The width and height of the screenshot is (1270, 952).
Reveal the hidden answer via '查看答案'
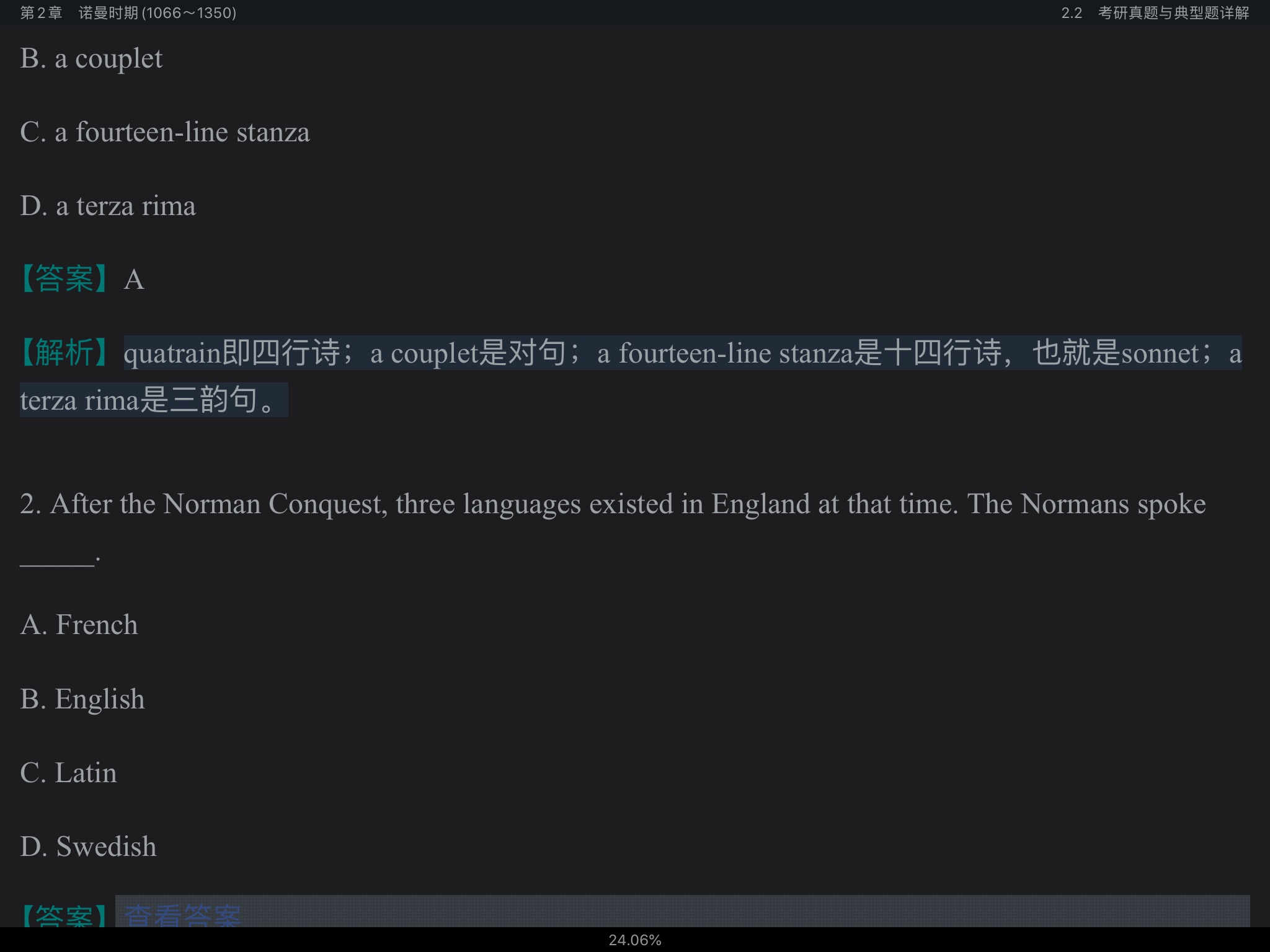click(182, 914)
